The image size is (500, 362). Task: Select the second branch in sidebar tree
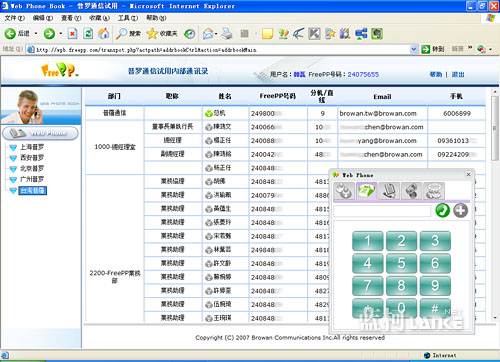[32, 158]
